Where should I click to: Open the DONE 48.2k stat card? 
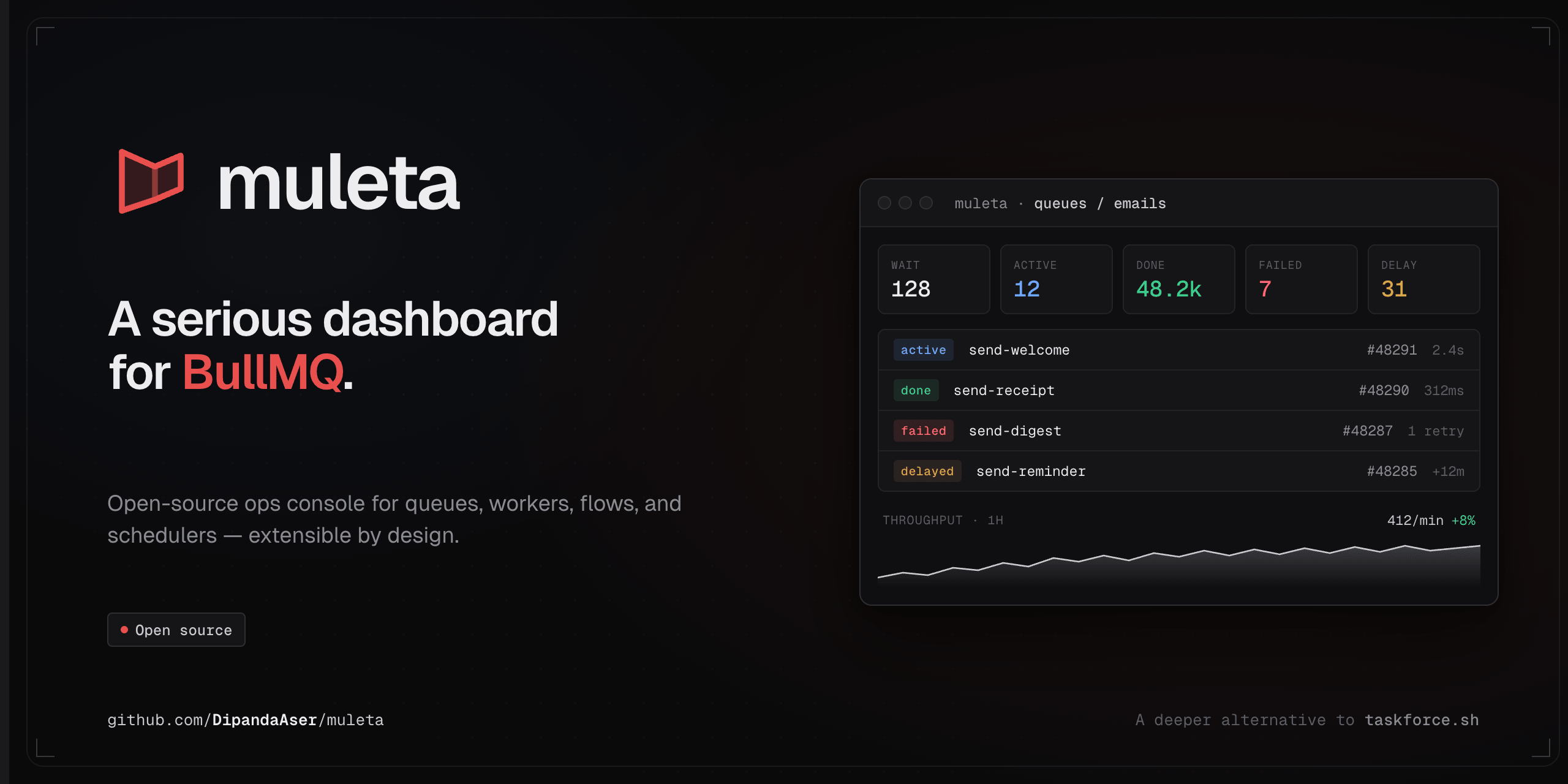point(1178,279)
